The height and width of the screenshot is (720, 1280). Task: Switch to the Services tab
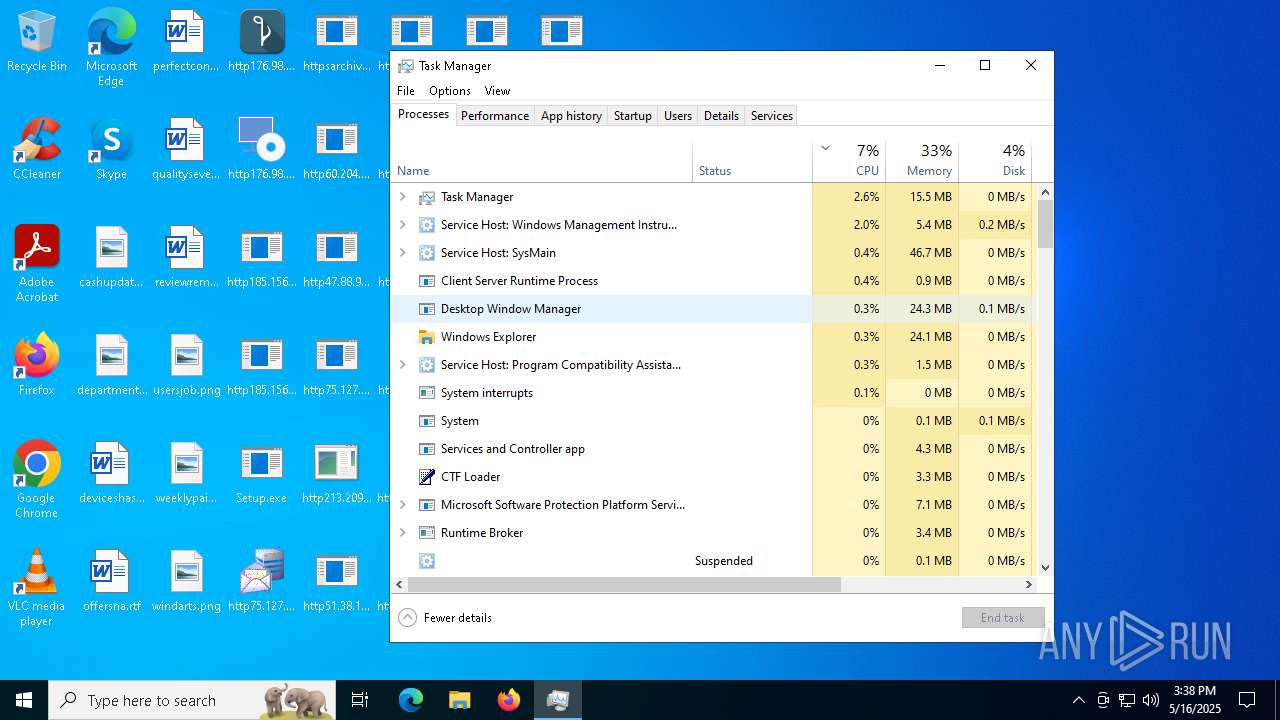pyautogui.click(x=772, y=116)
